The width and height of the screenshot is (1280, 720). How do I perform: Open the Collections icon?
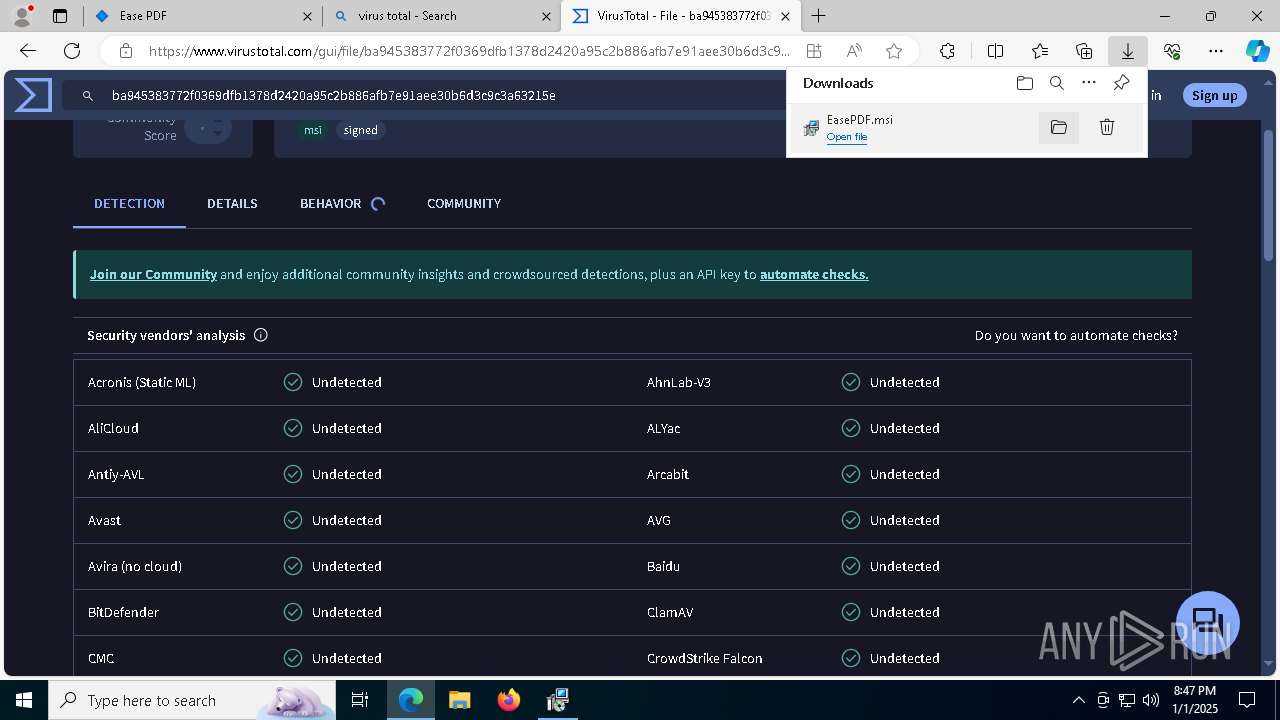pyautogui.click(x=1084, y=51)
